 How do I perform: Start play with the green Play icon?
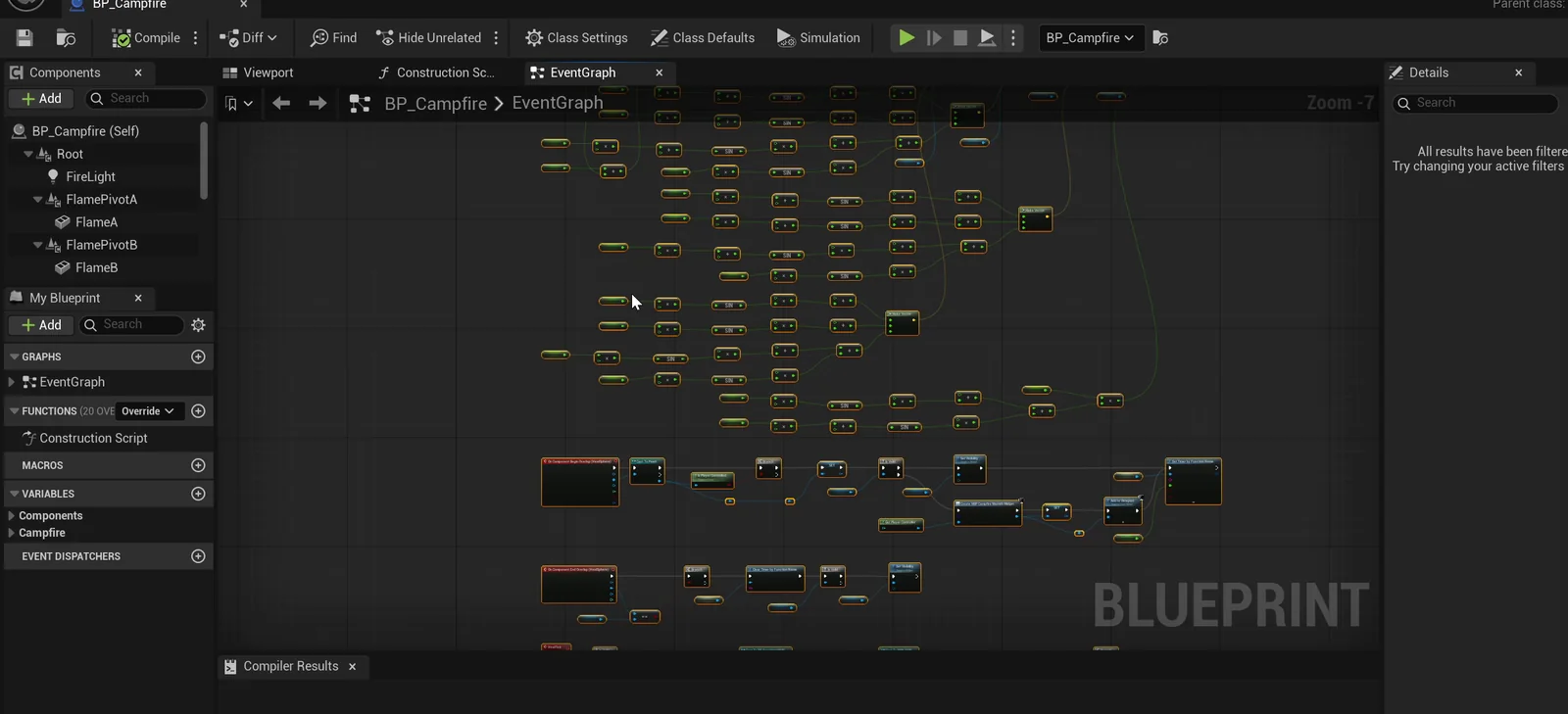[906, 38]
